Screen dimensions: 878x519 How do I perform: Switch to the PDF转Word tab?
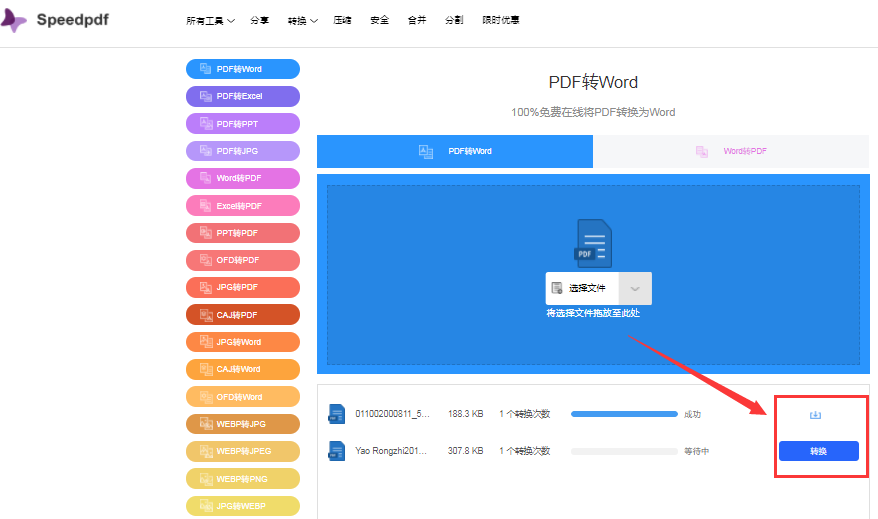coord(455,151)
